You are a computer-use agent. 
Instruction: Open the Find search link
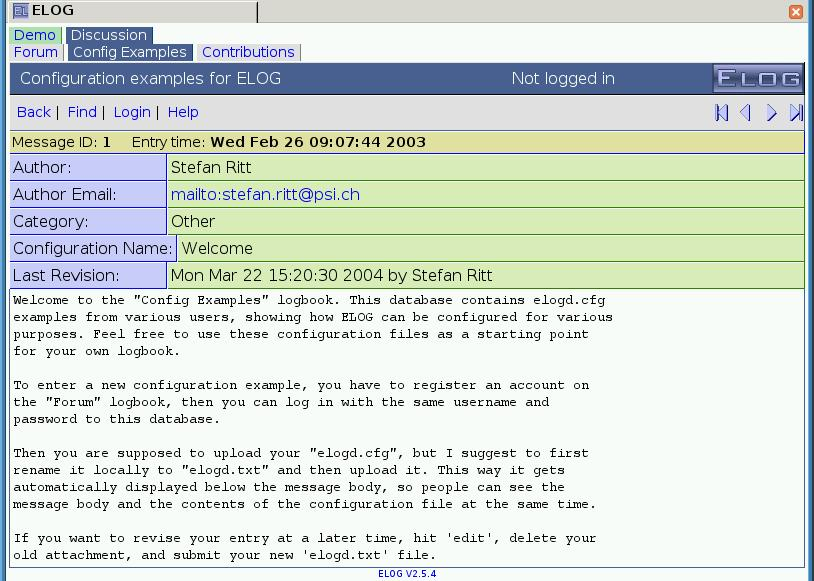click(82, 112)
